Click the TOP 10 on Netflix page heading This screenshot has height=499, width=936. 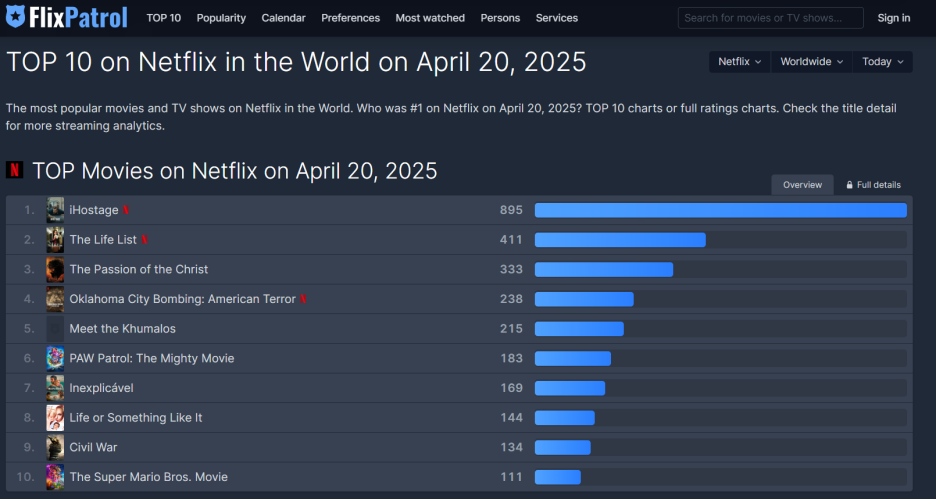click(296, 62)
